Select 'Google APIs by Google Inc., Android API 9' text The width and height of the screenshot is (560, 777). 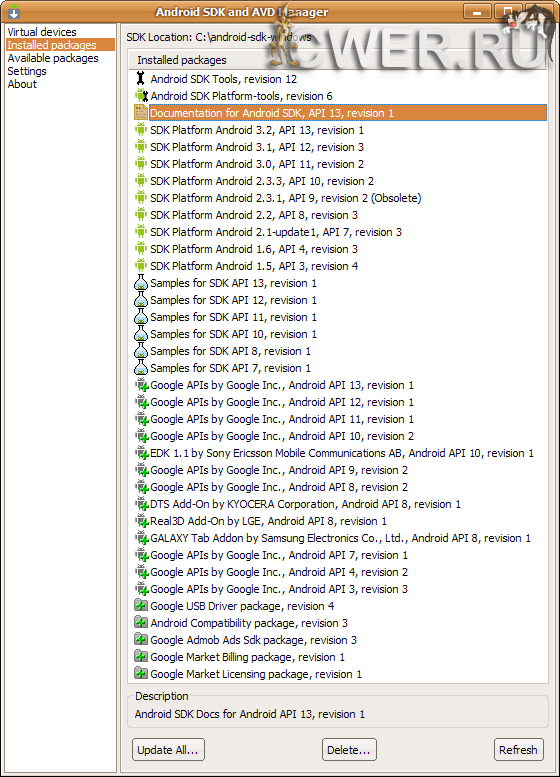tap(279, 470)
